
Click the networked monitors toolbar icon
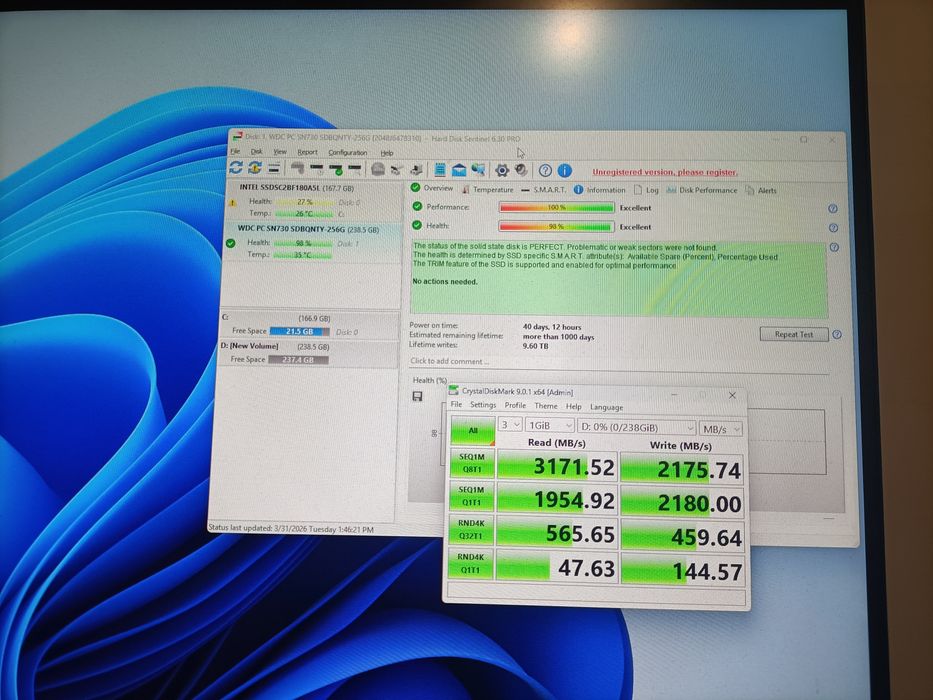[478, 171]
